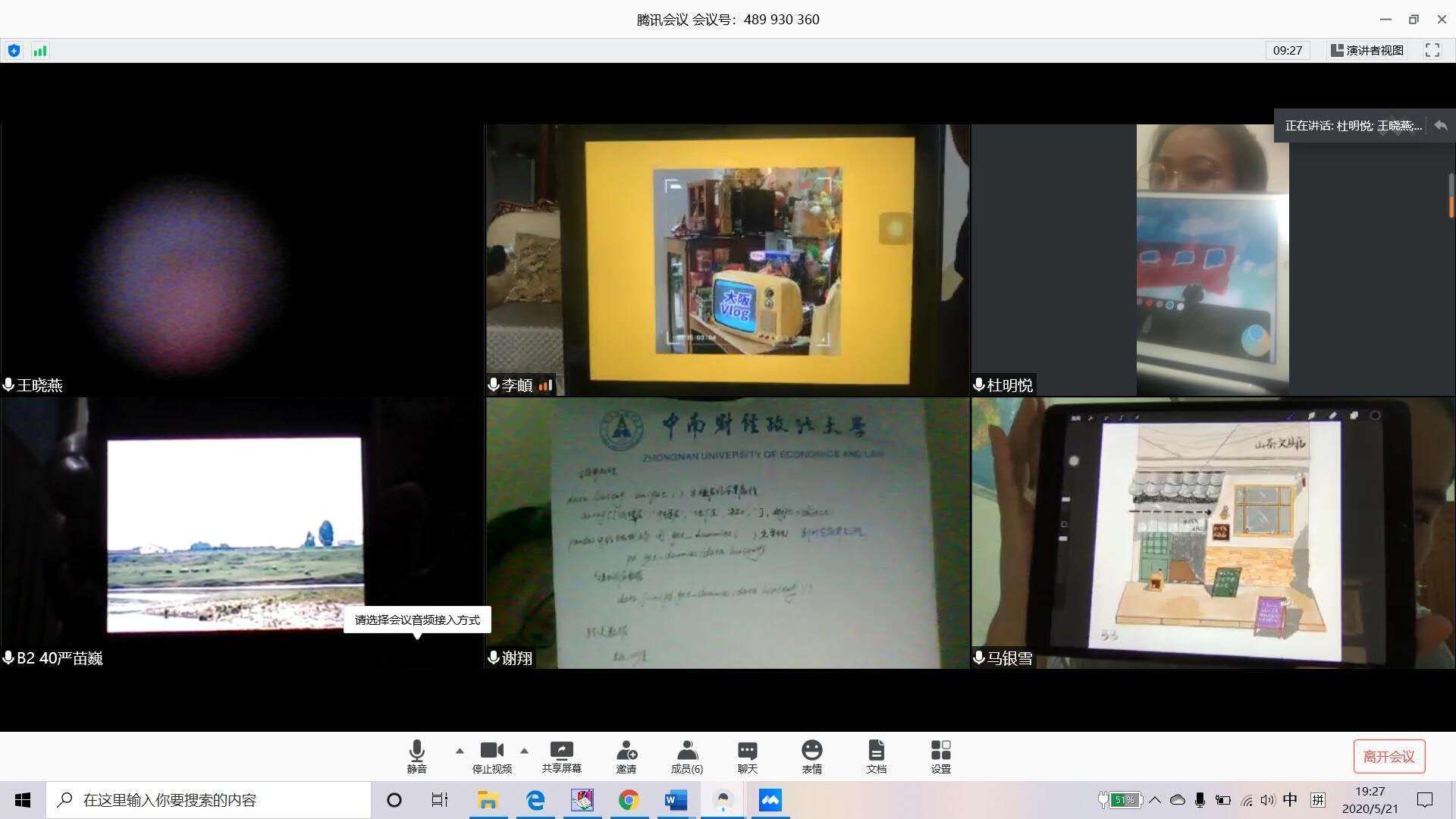Image resolution: width=1456 pixels, height=819 pixels.
Task: Open volume control in system tray
Action: 1268,800
